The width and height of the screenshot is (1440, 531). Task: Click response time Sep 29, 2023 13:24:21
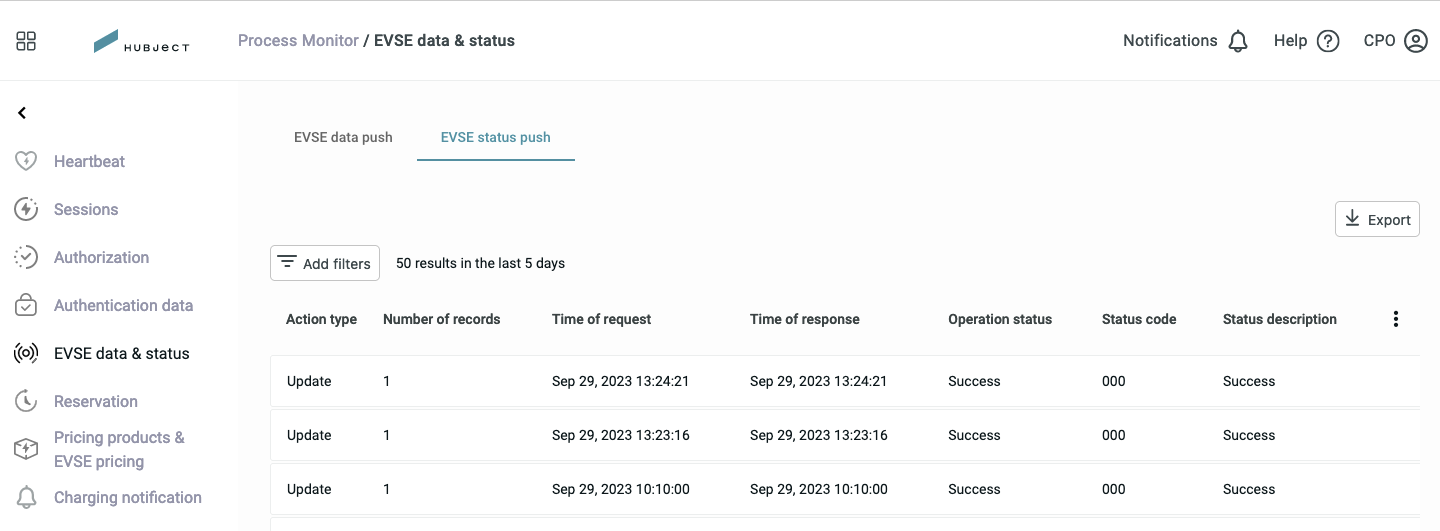(818, 381)
